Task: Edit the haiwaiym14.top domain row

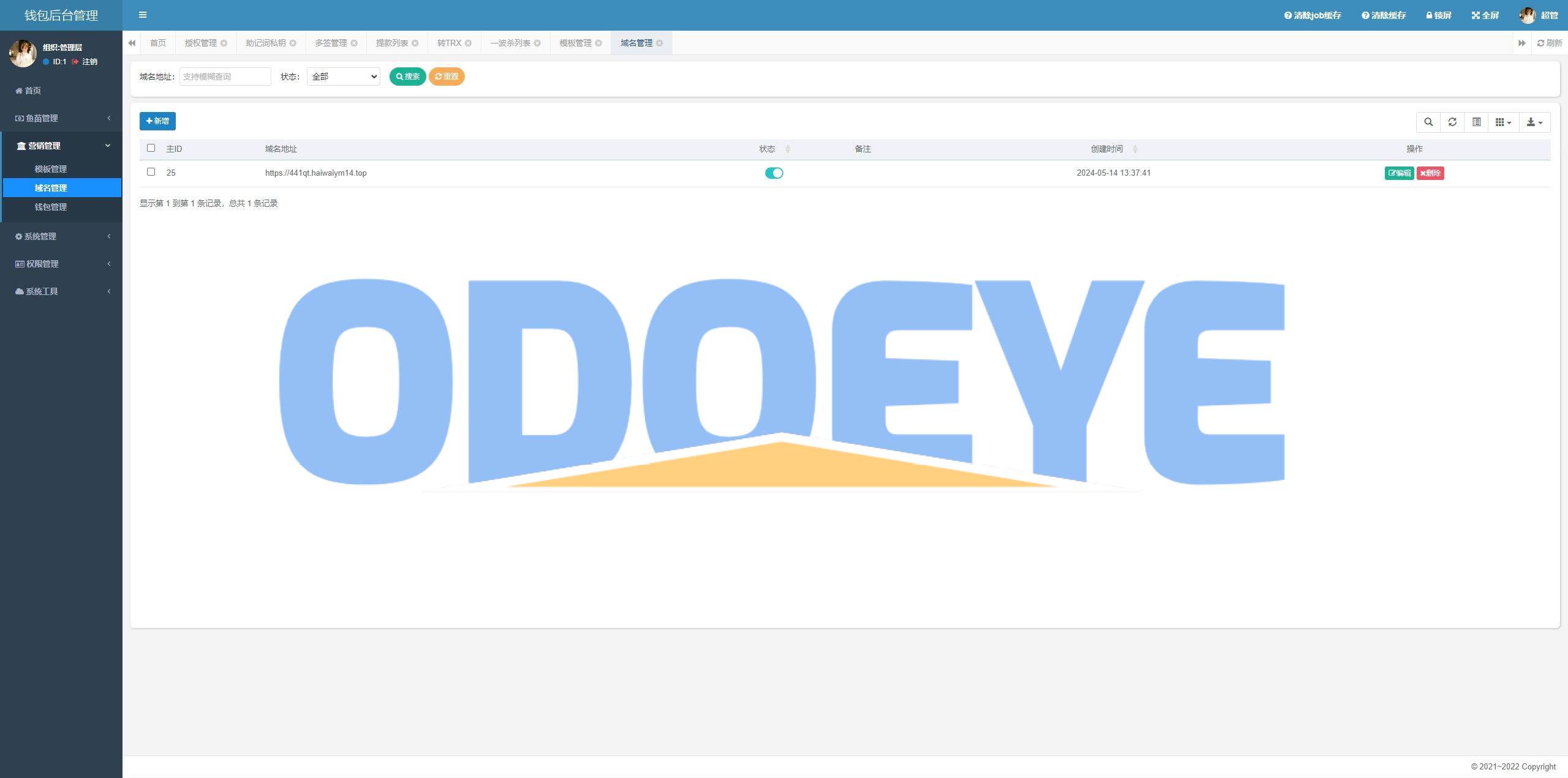Action: [1399, 173]
